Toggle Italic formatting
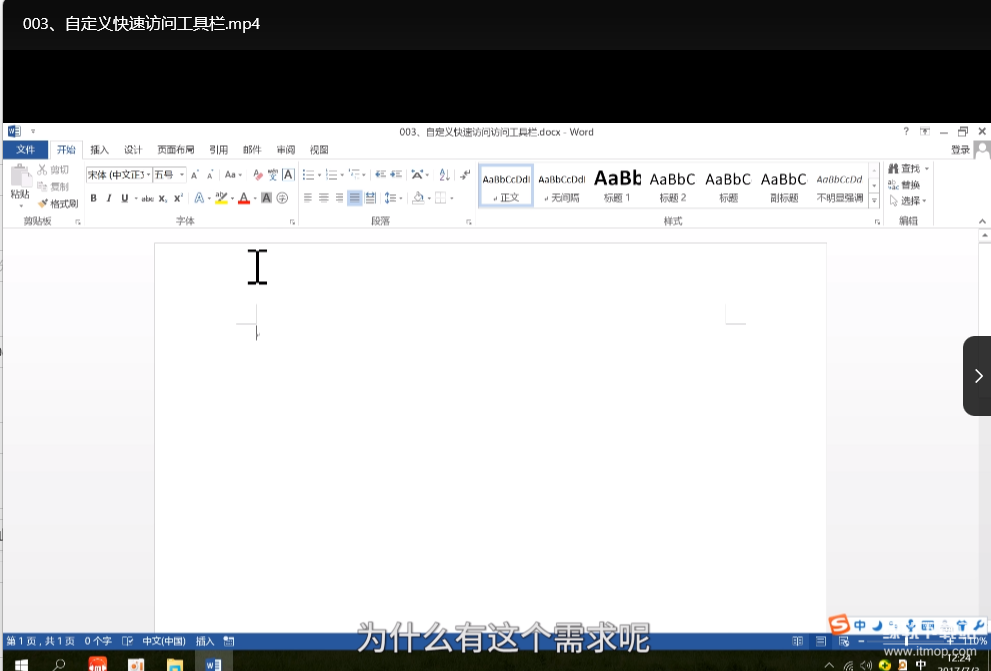The width and height of the screenshot is (991, 671). (109, 198)
